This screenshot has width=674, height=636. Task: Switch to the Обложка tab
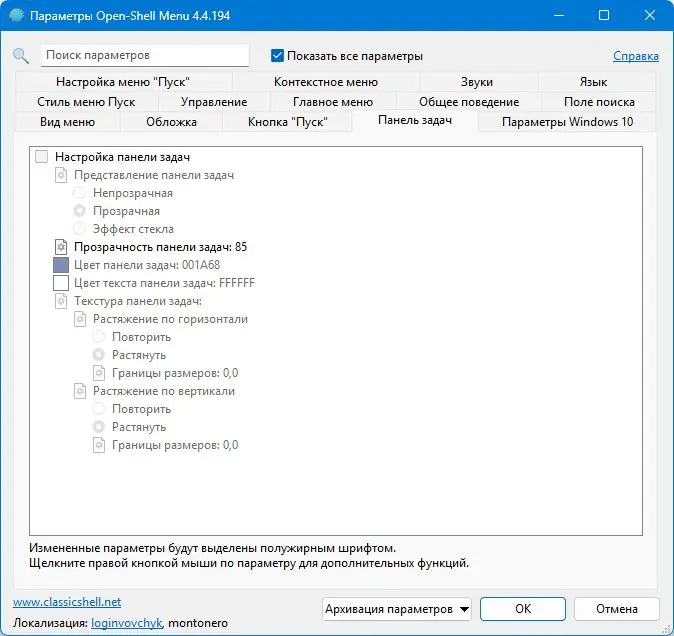172,122
